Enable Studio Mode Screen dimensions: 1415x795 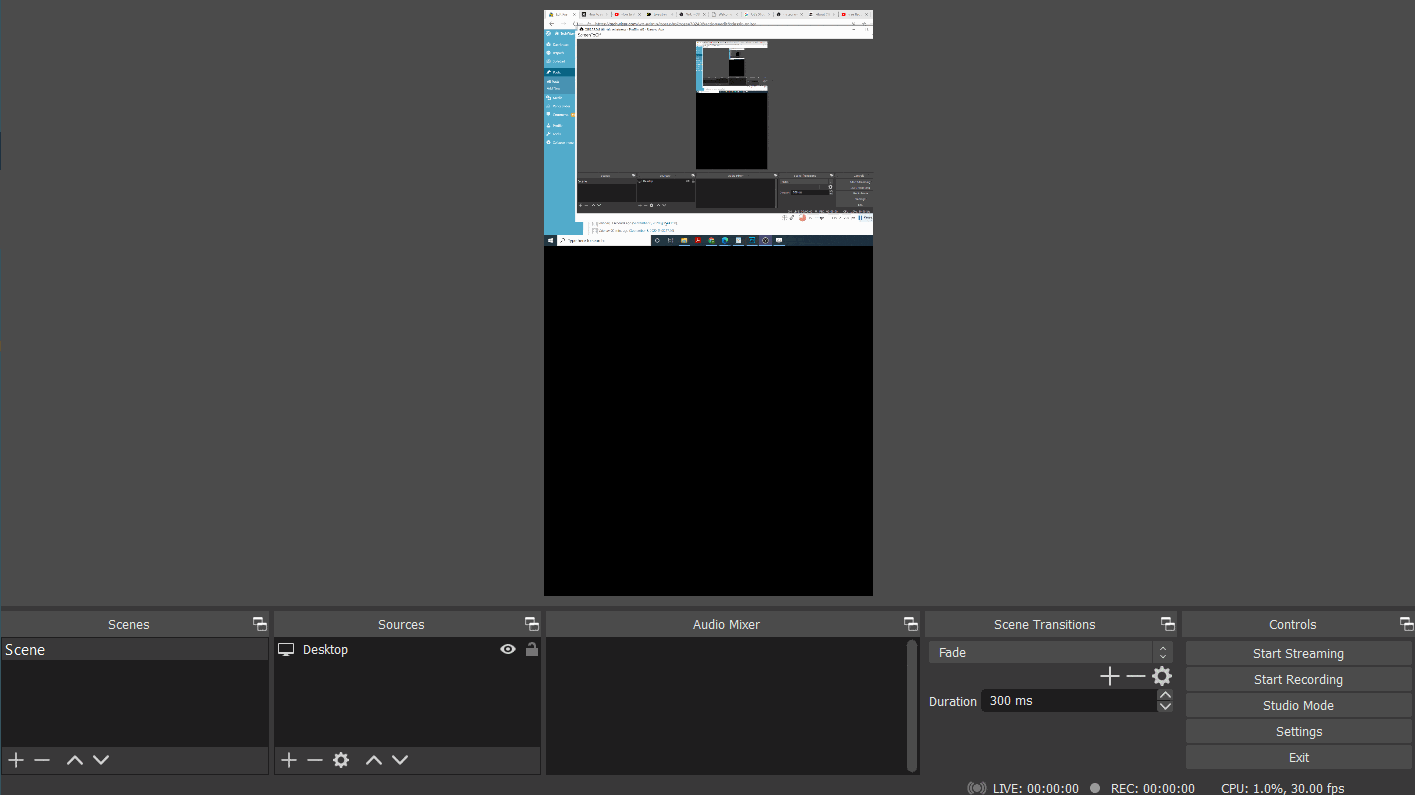click(x=1298, y=705)
